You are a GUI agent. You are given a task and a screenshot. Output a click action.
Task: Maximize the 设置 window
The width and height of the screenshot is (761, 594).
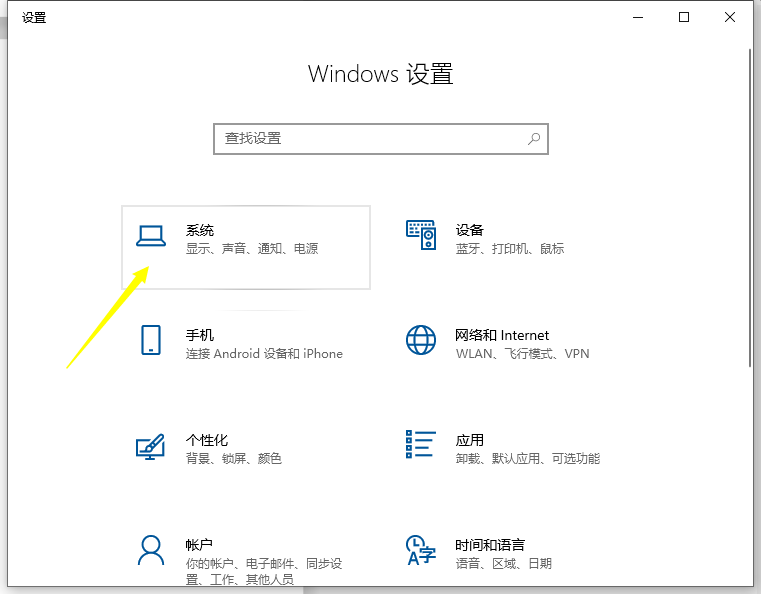(684, 17)
